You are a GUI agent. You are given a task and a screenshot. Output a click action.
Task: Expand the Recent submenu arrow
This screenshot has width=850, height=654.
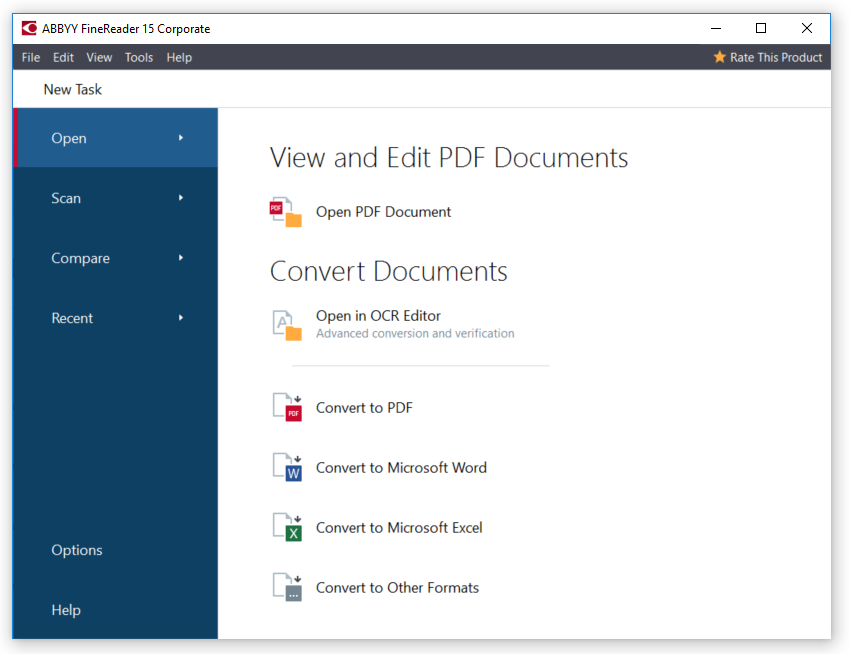181,318
